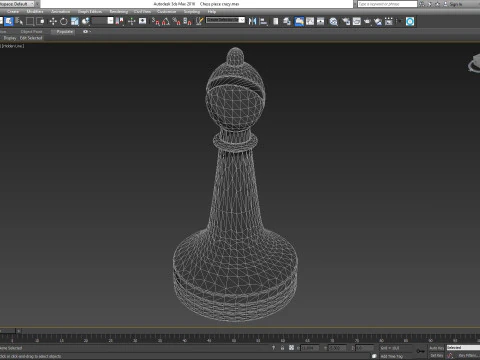Open Material Editor

[333, 21]
